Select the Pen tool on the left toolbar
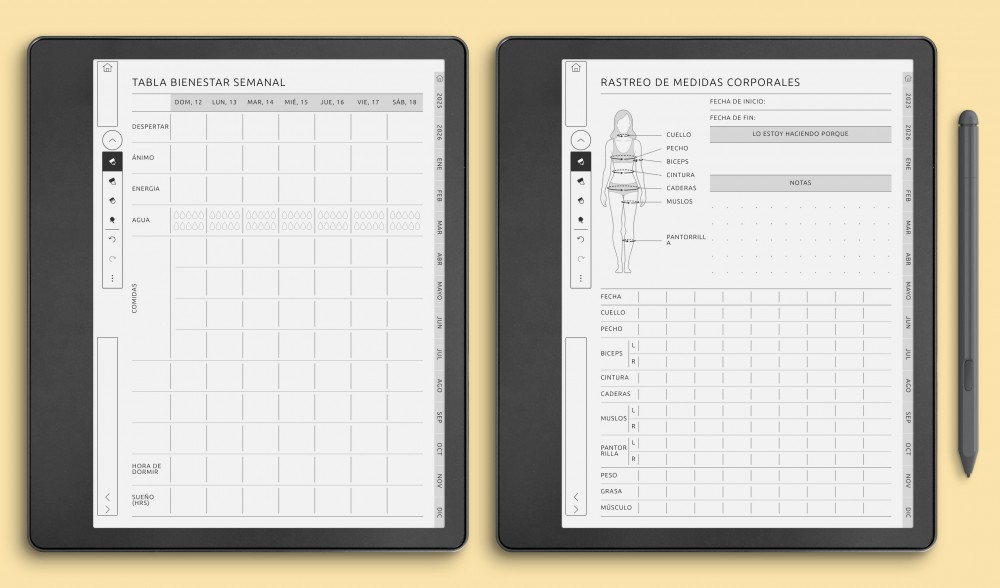The image size is (1000, 588). tap(112, 160)
